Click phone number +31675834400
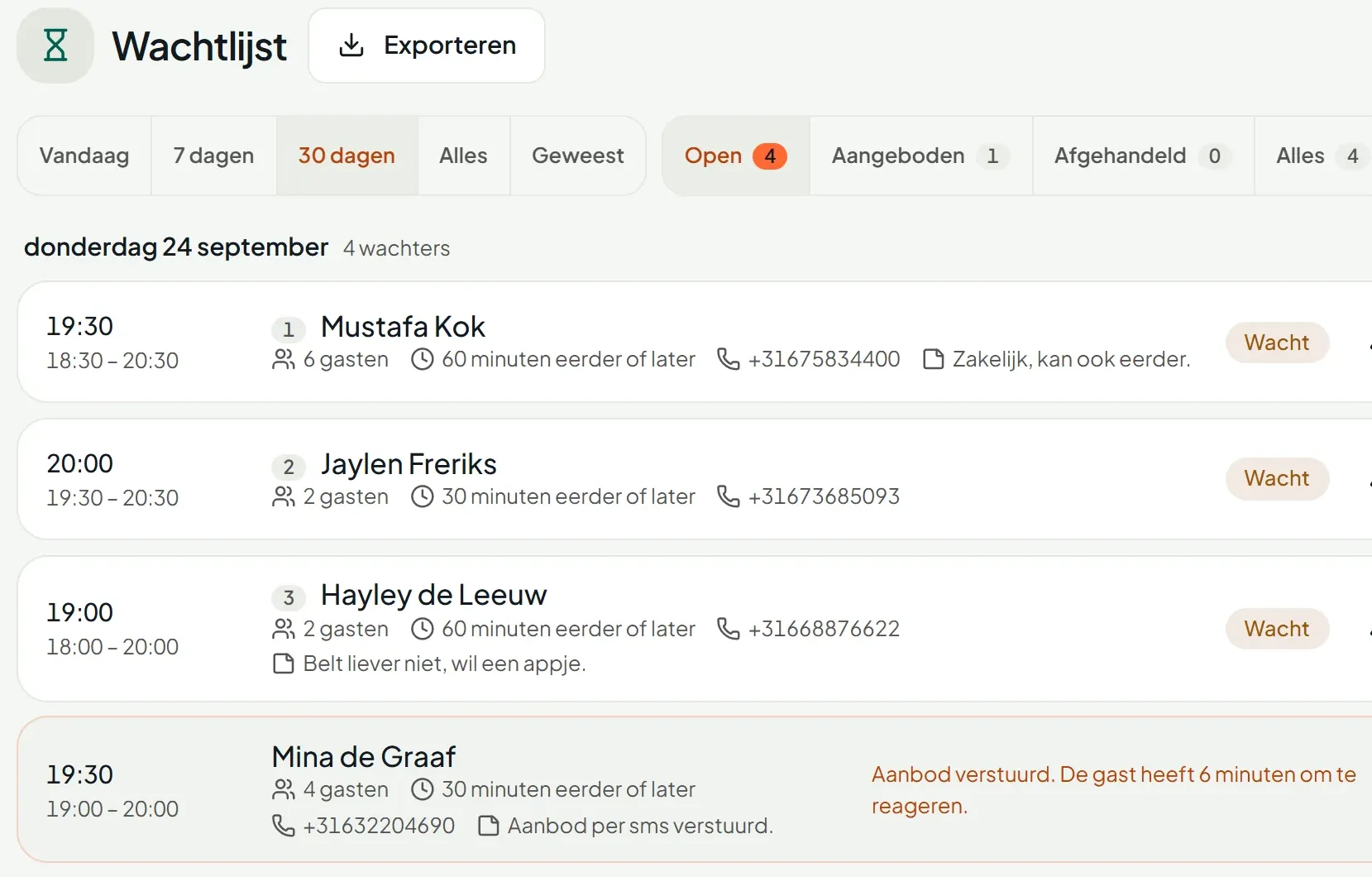 [824, 359]
